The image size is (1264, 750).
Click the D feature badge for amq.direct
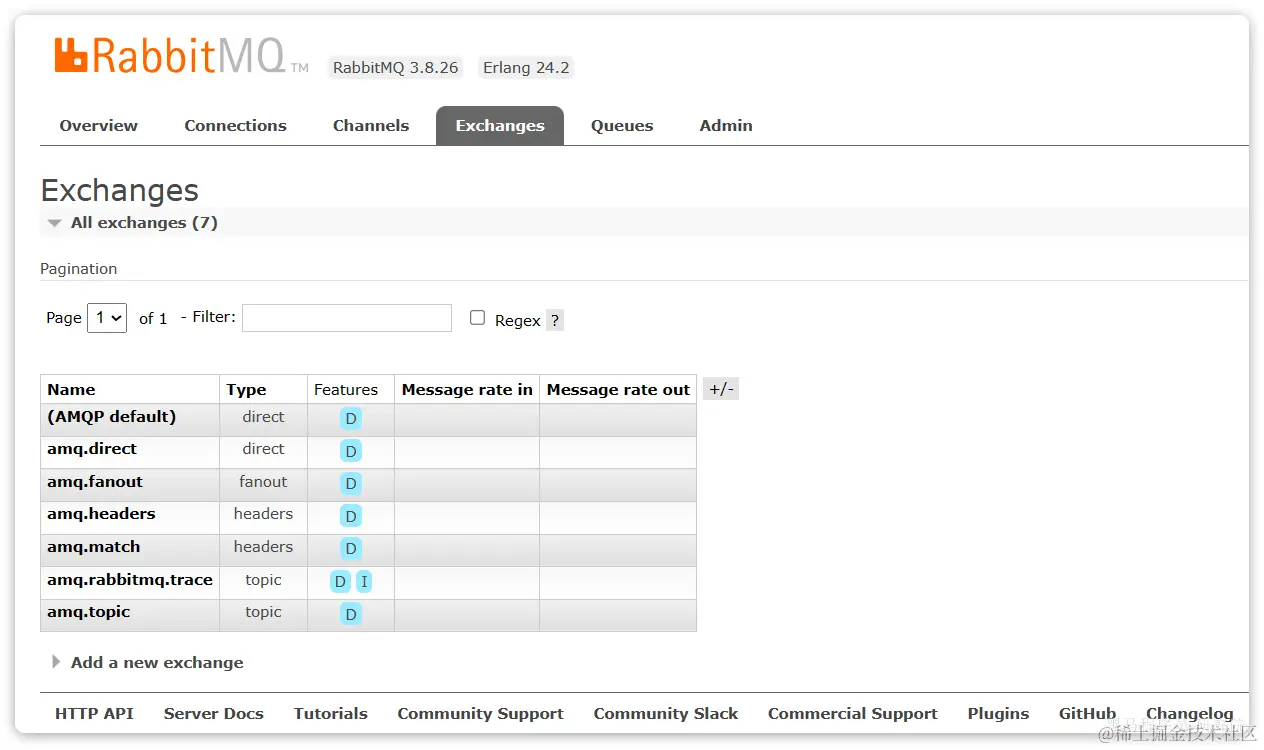[x=351, y=451]
